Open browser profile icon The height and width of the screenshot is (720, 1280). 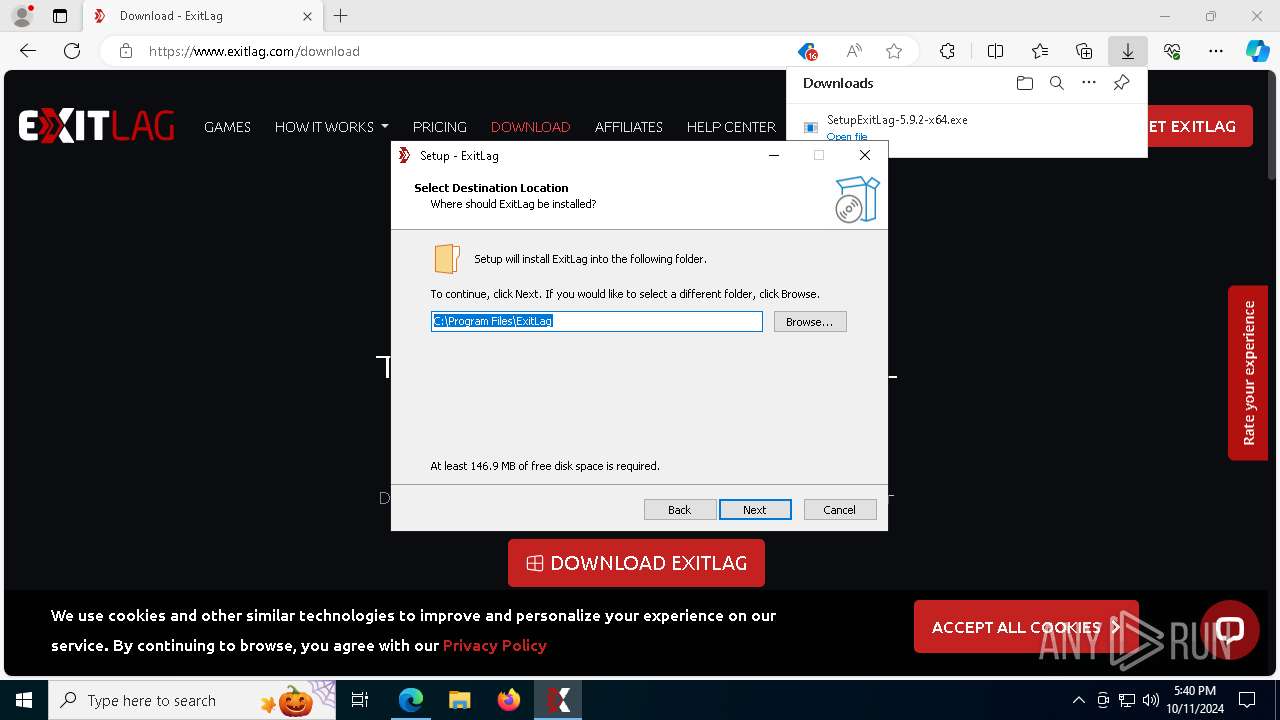coord(21,16)
